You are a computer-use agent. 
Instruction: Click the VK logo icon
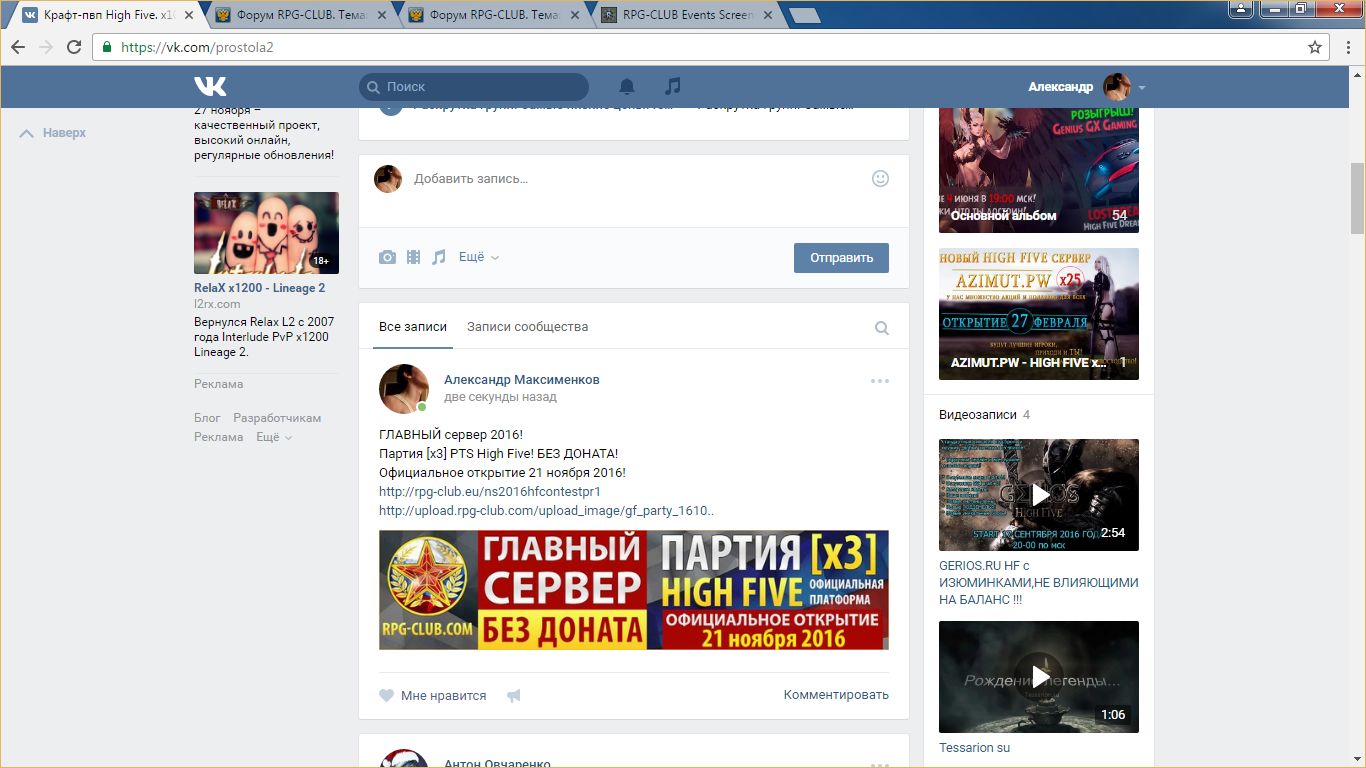(x=210, y=87)
